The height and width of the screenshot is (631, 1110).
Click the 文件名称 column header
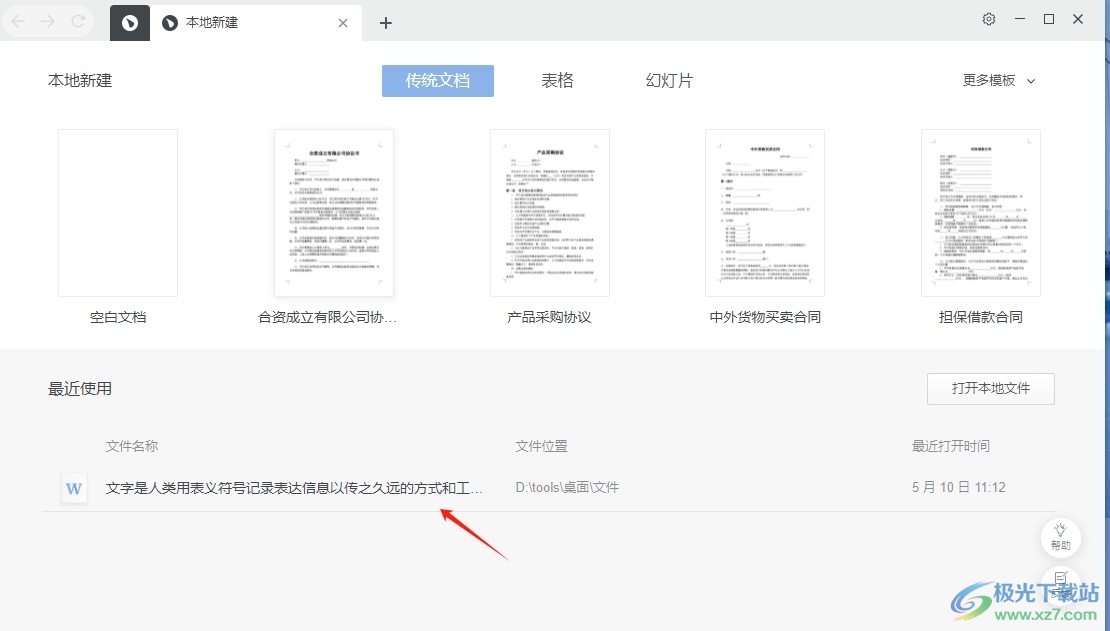tap(132, 446)
